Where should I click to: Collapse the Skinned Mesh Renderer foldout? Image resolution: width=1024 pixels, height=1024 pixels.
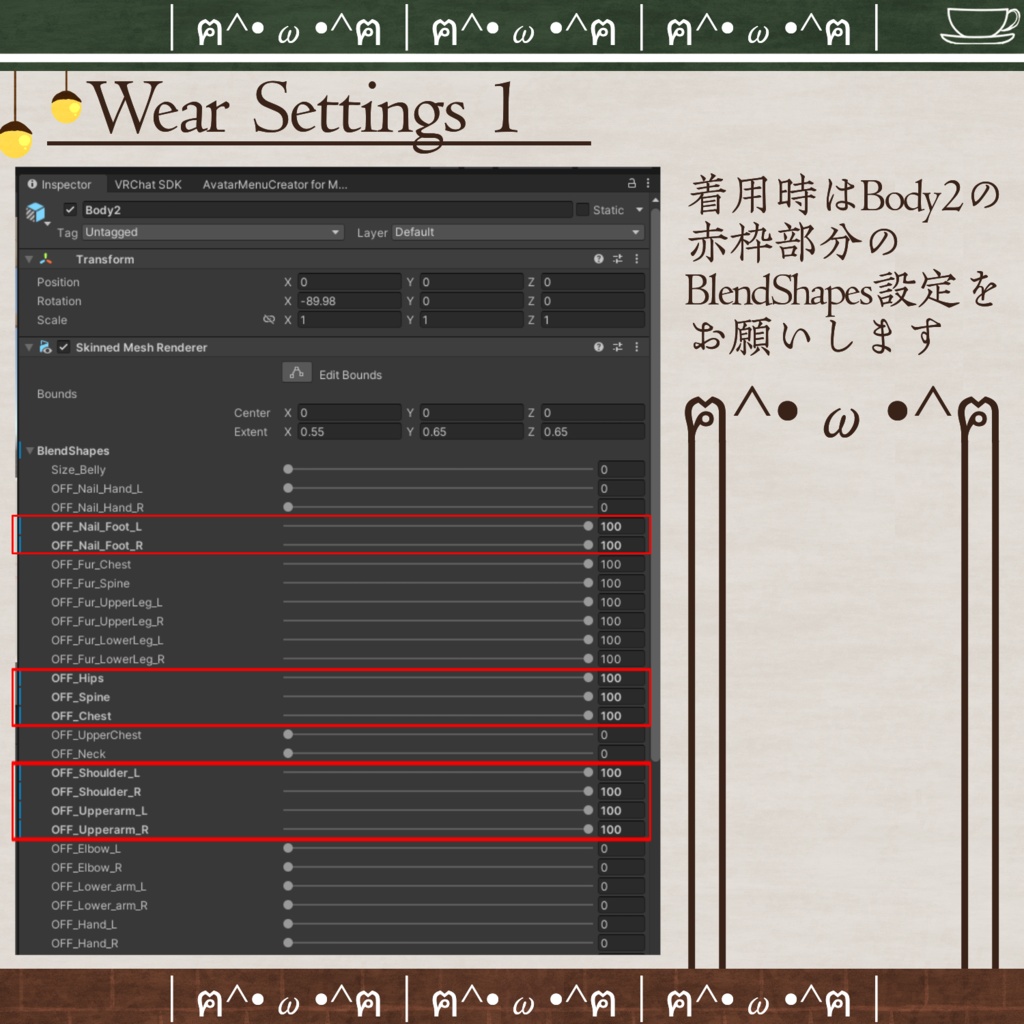coord(29,347)
